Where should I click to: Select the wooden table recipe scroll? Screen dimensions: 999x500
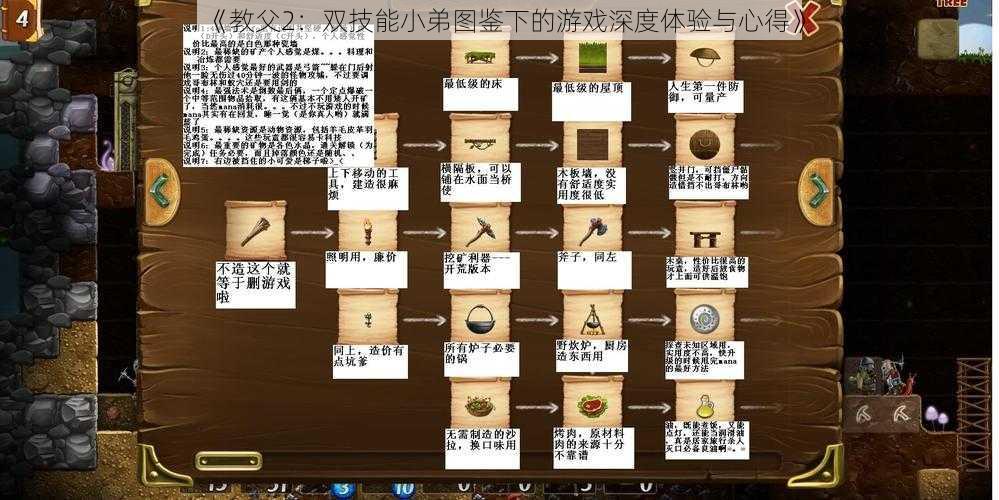tap(705, 231)
